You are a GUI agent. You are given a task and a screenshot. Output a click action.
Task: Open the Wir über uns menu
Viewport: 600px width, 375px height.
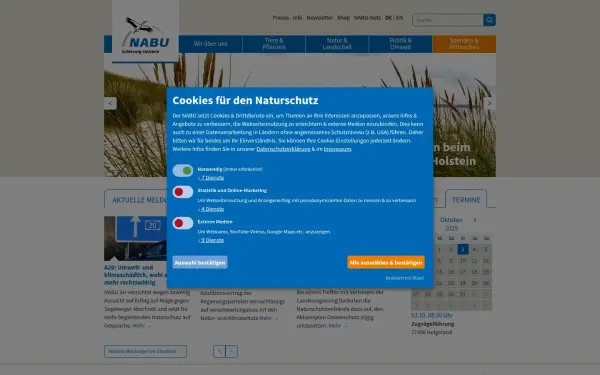pos(210,44)
